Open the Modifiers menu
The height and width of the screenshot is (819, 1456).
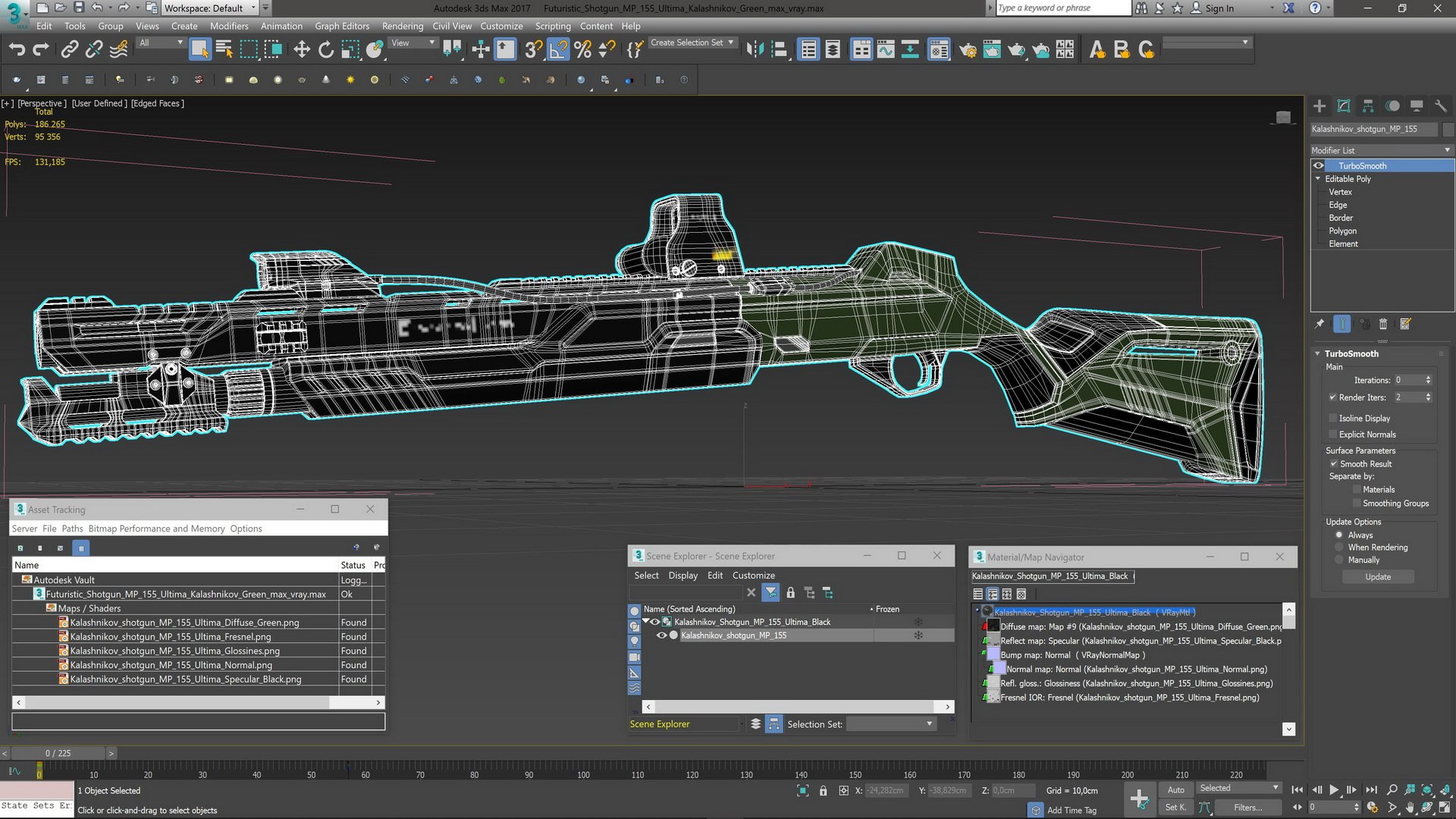[229, 26]
